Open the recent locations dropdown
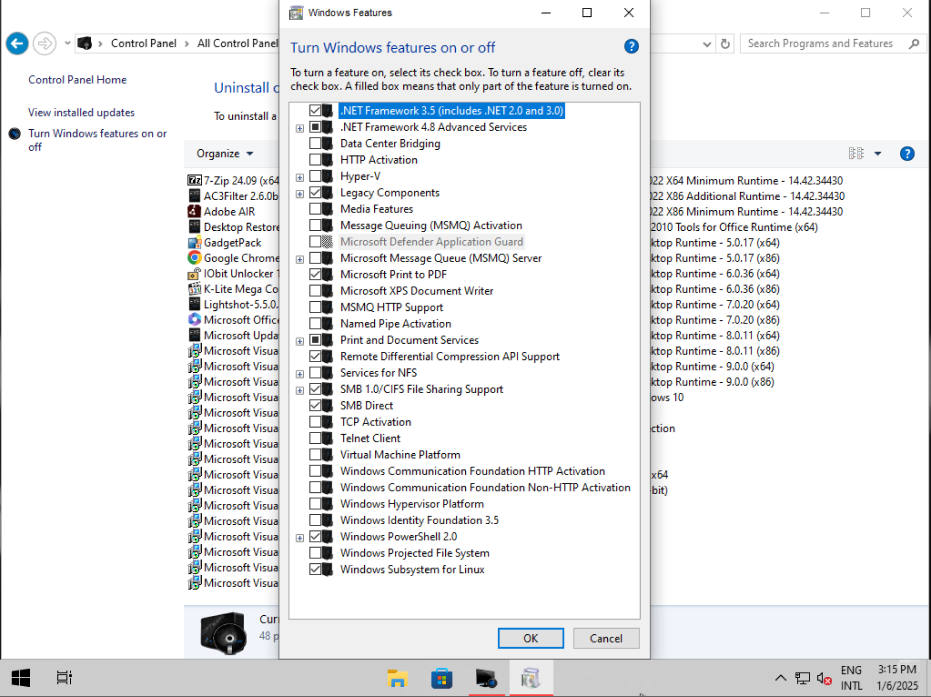The width and height of the screenshot is (931, 697). [67, 43]
